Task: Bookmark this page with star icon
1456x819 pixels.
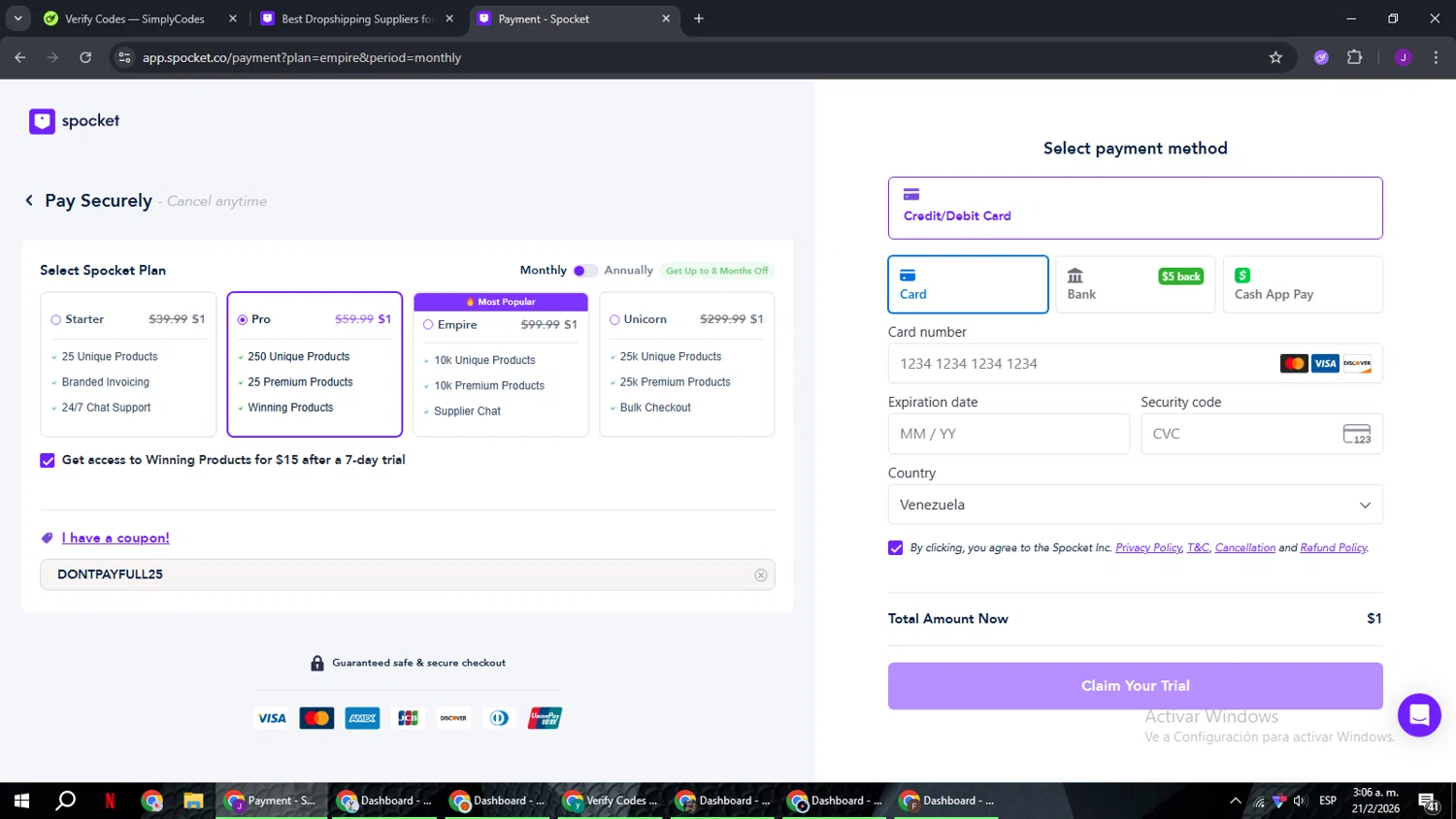Action: click(1275, 57)
